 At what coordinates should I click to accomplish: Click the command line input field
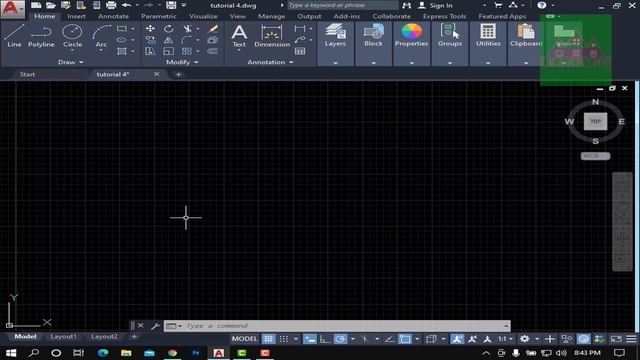[337, 326]
